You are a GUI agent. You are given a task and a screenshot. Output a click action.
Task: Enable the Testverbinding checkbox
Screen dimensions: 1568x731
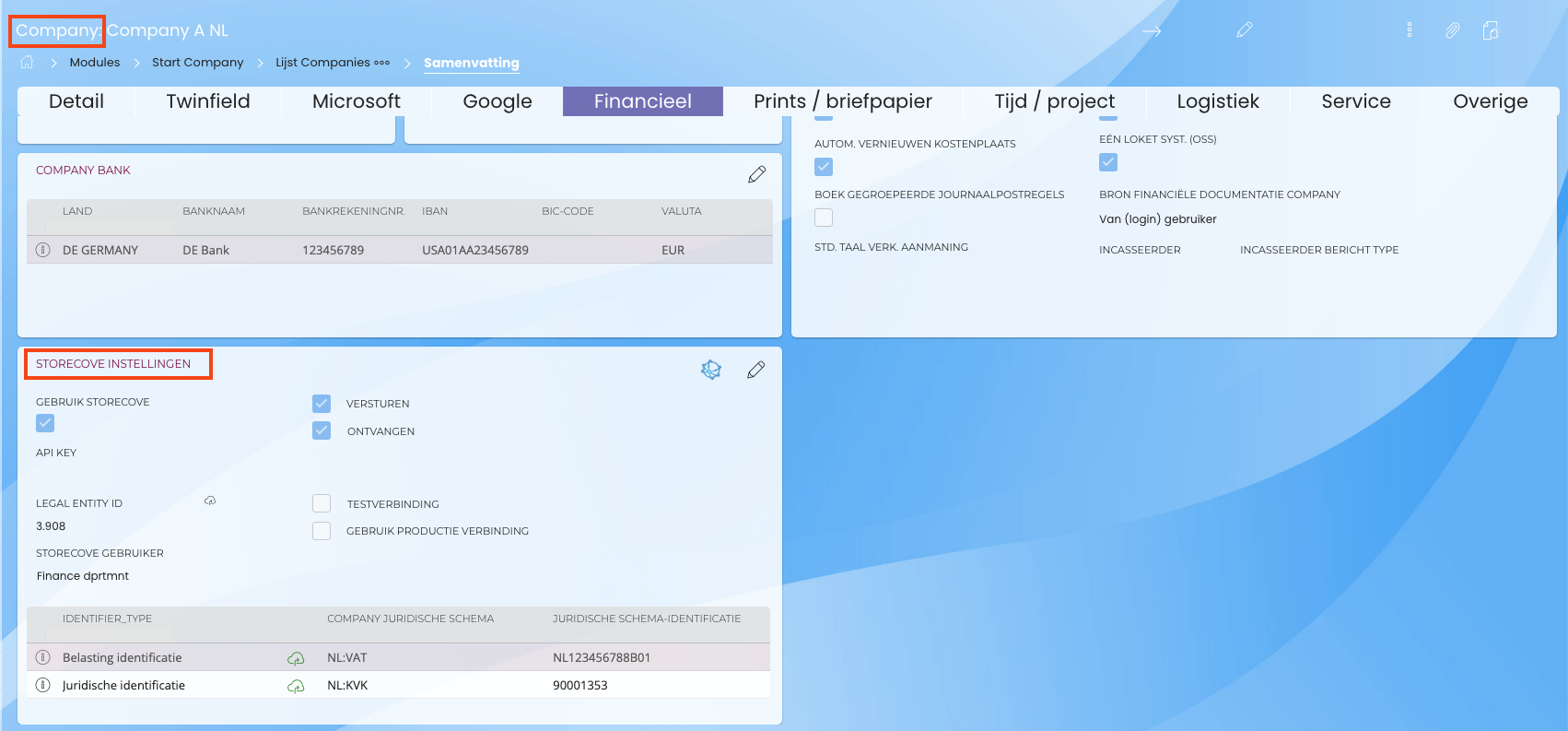[322, 503]
